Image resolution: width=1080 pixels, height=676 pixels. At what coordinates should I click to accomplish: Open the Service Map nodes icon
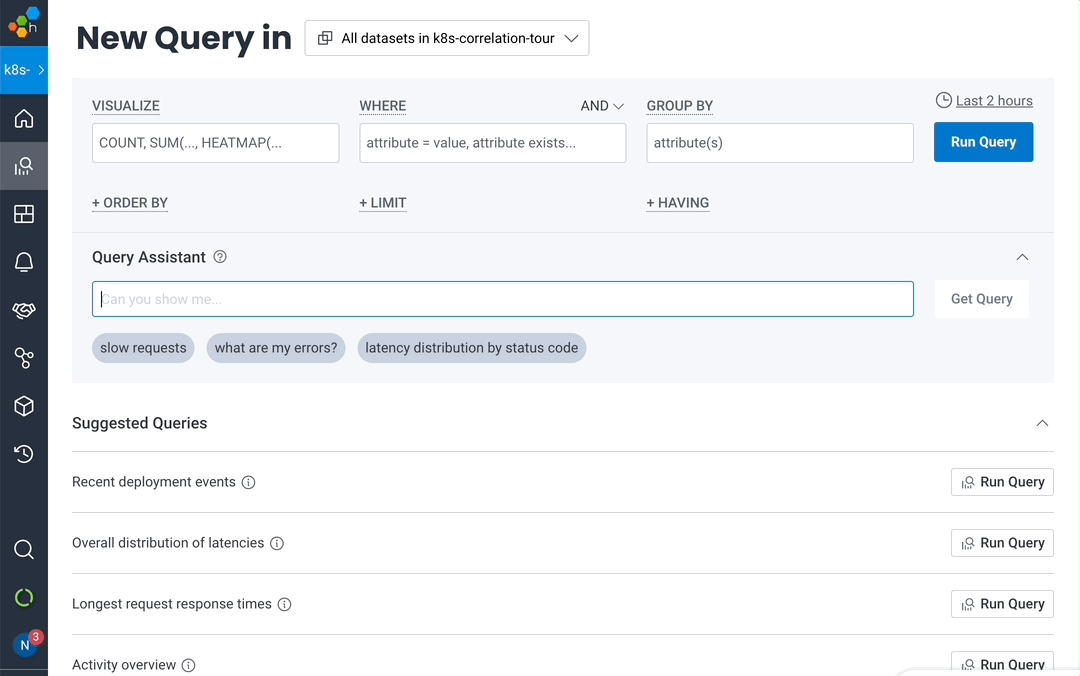pos(24,358)
